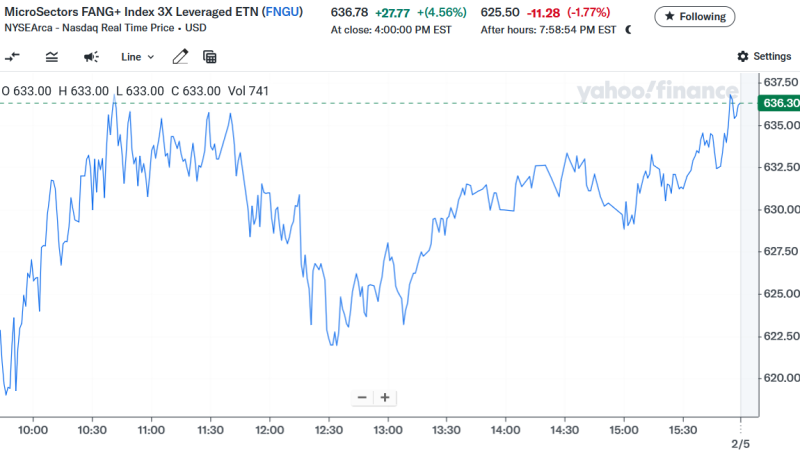The height and width of the screenshot is (455, 800).
Task: Click the 636.30 current price label
Action: point(779,103)
